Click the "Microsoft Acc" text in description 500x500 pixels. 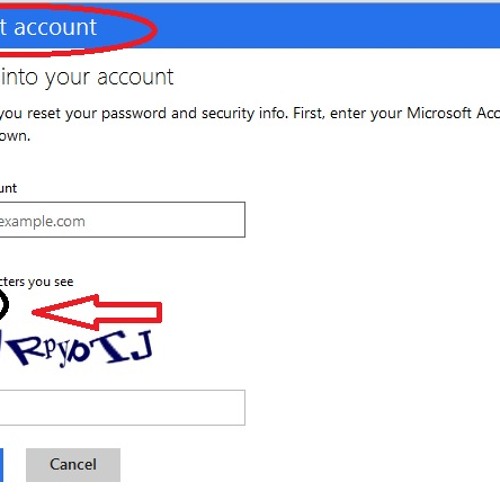453,113
